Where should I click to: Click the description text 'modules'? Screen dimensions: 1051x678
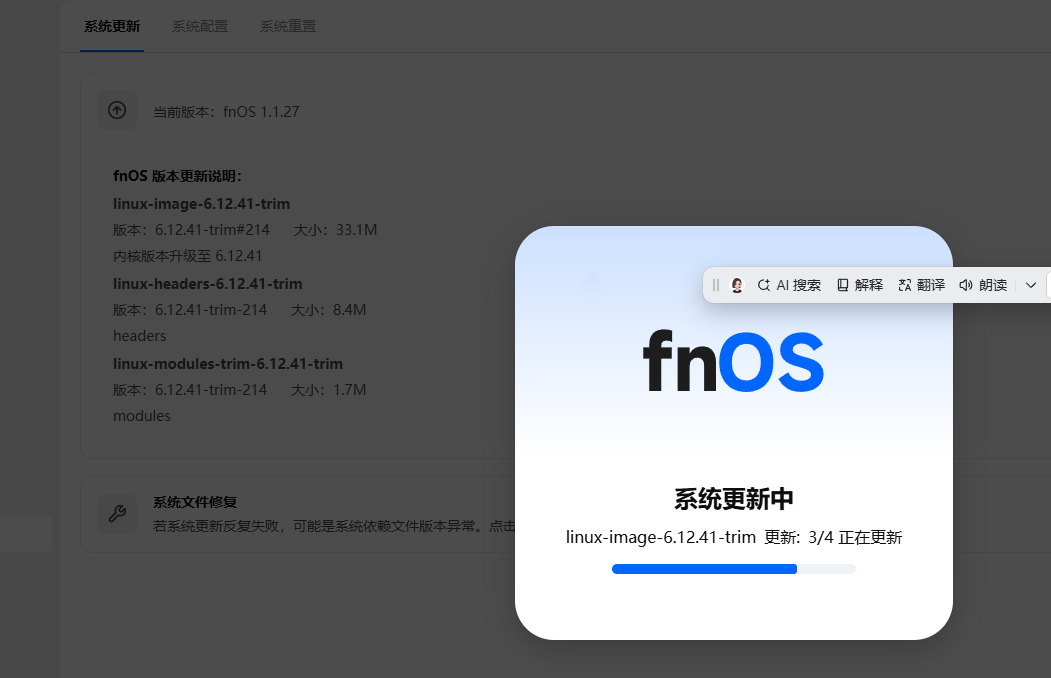coord(142,415)
